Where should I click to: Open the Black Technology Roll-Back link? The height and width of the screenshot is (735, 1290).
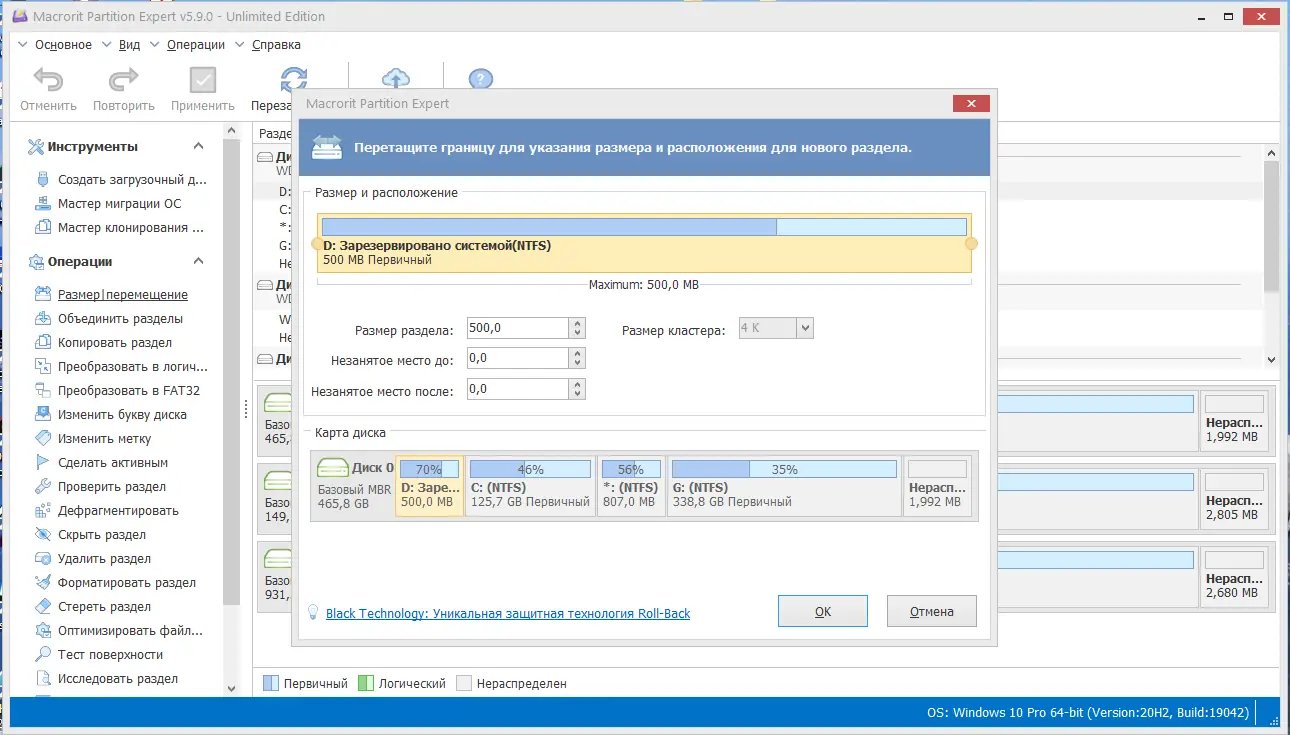508,614
